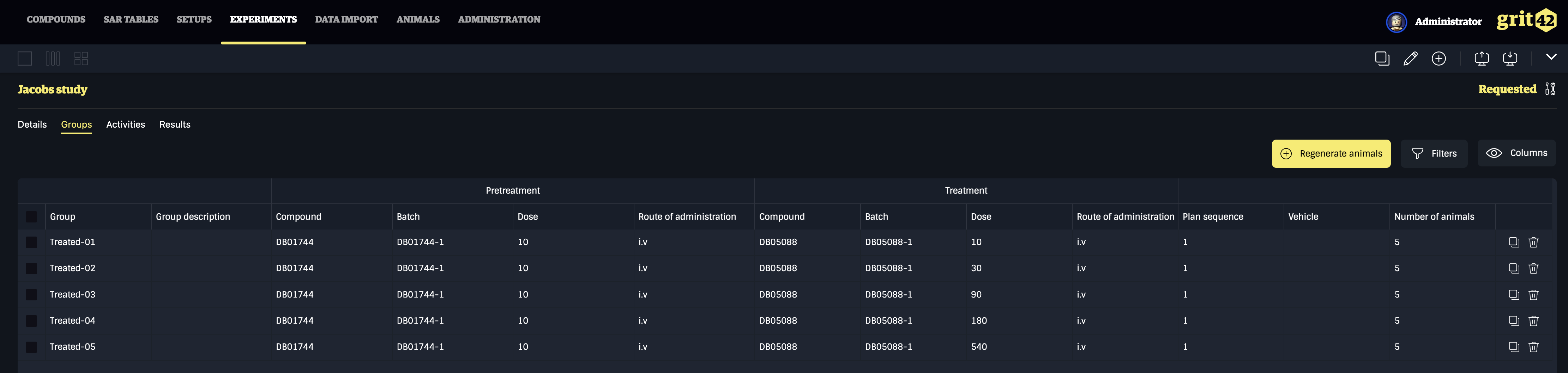This screenshot has width=1568, height=373.
Task: Click the download/import icon in top toolbar
Action: (1509, 59)
